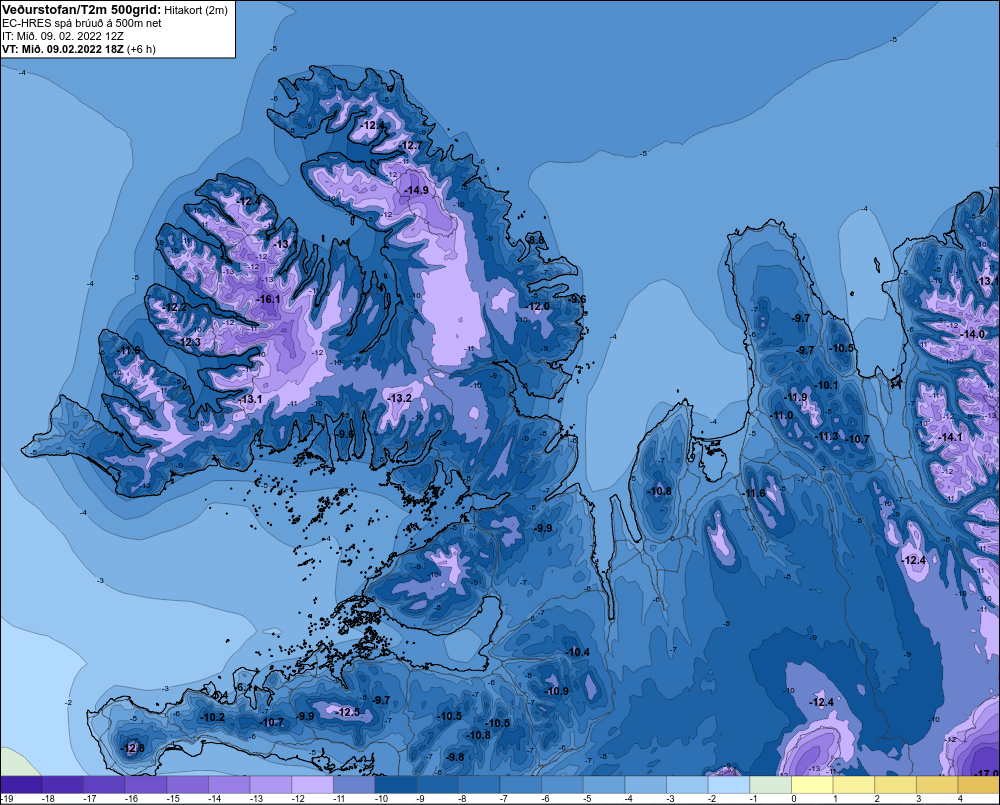Select legend swatch between -7 and -6
This screenshot has height=805, width=1000.
tap(521, 785)
